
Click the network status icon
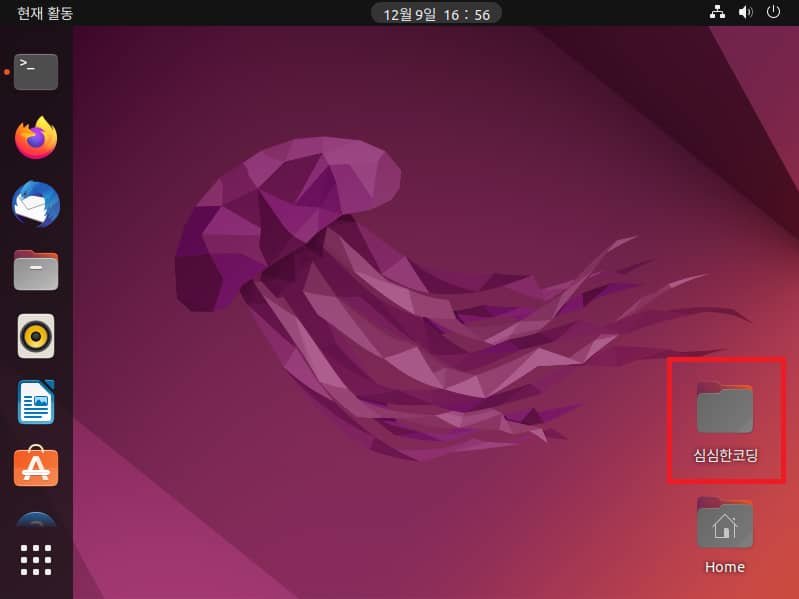click(717, 12)
